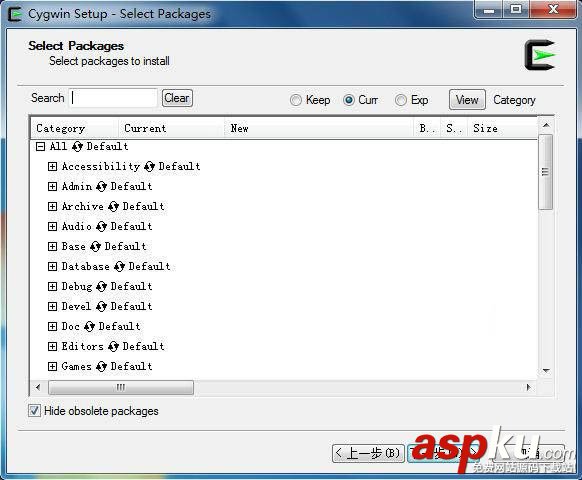Minimize the Cygwin Setup window
This screenshot has height=480, width=582.
coord(489,10)
